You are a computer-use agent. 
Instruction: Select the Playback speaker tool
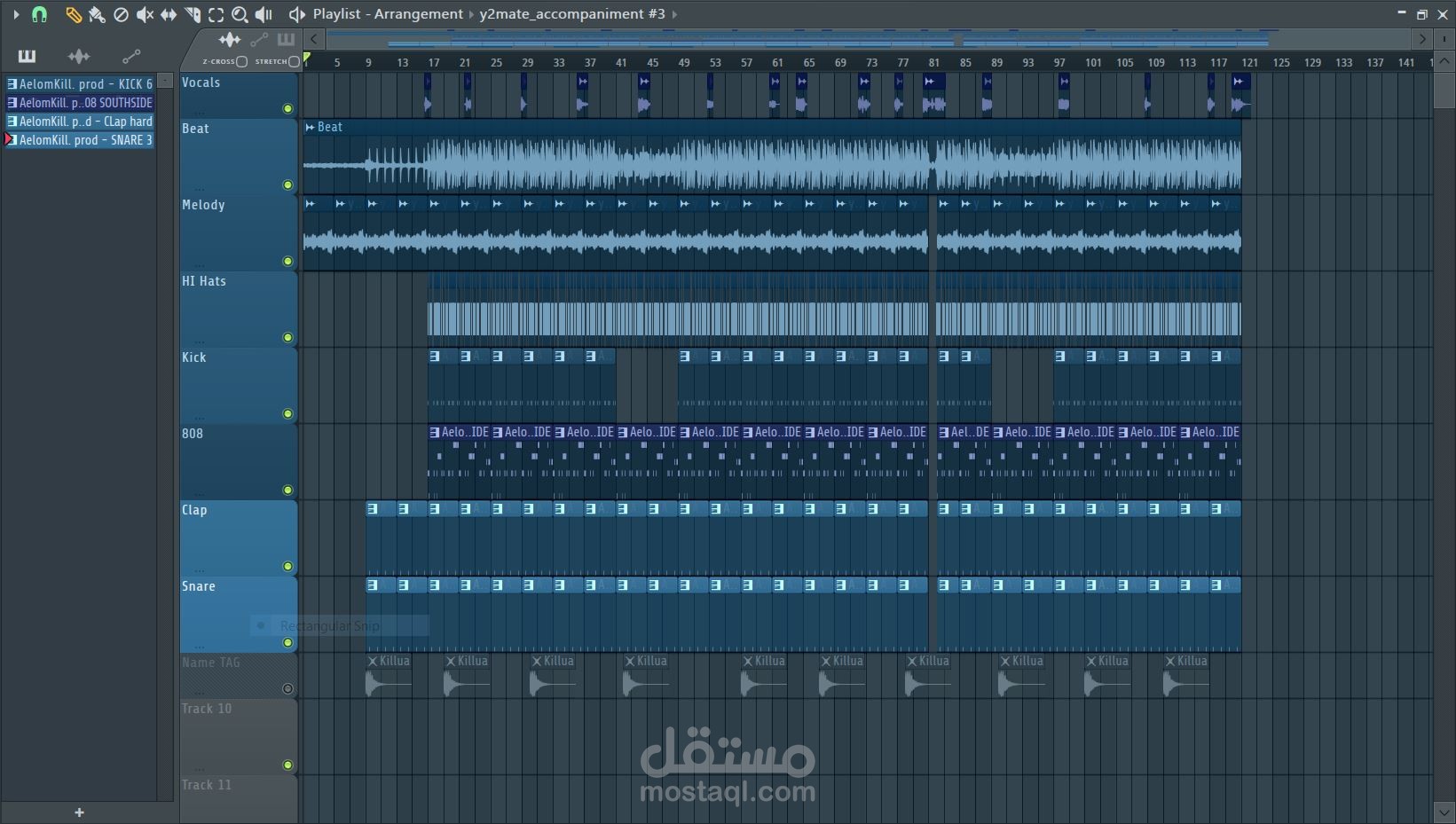pyautogui.click(x=264, y=14)
